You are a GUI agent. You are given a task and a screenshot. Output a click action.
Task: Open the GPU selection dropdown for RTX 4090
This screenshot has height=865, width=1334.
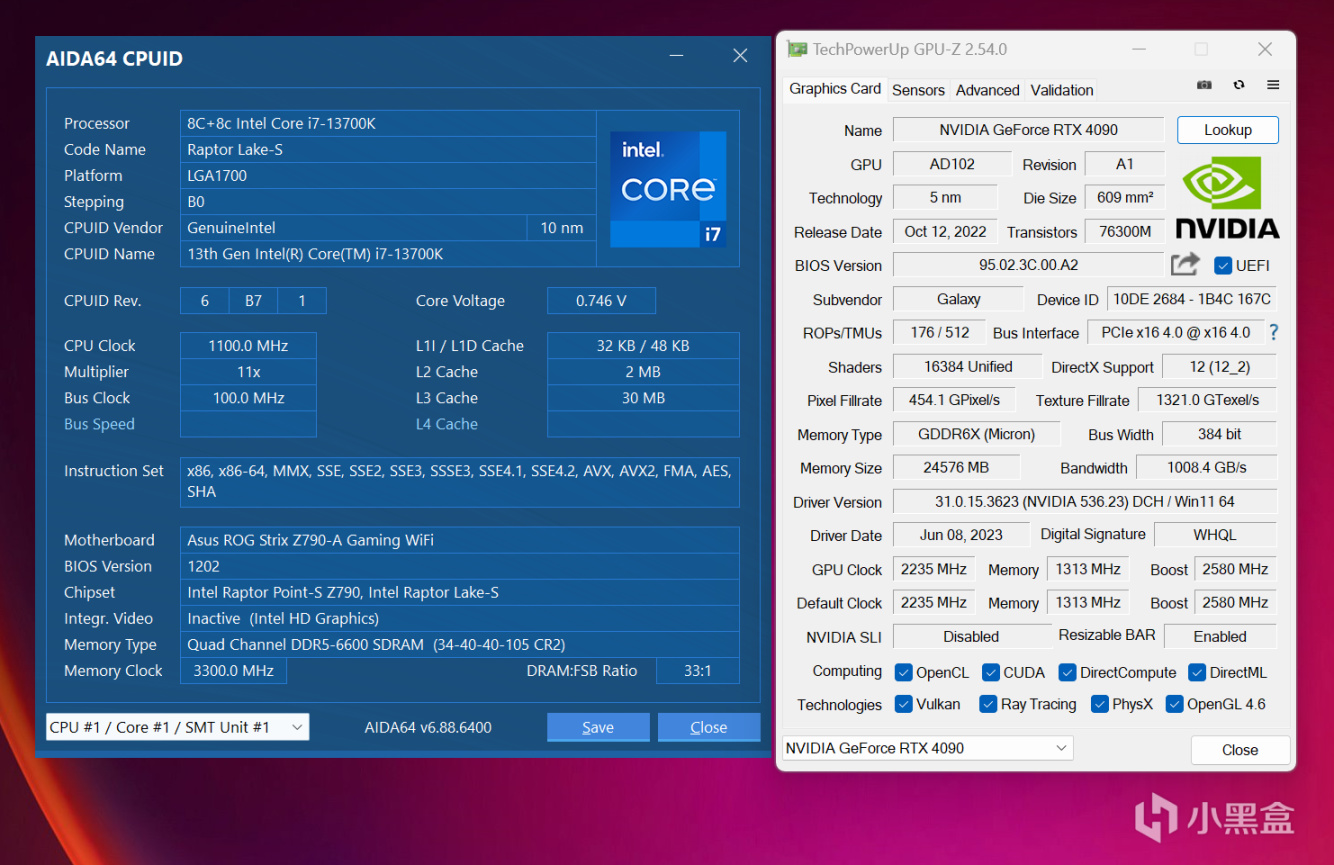(927, 748)
